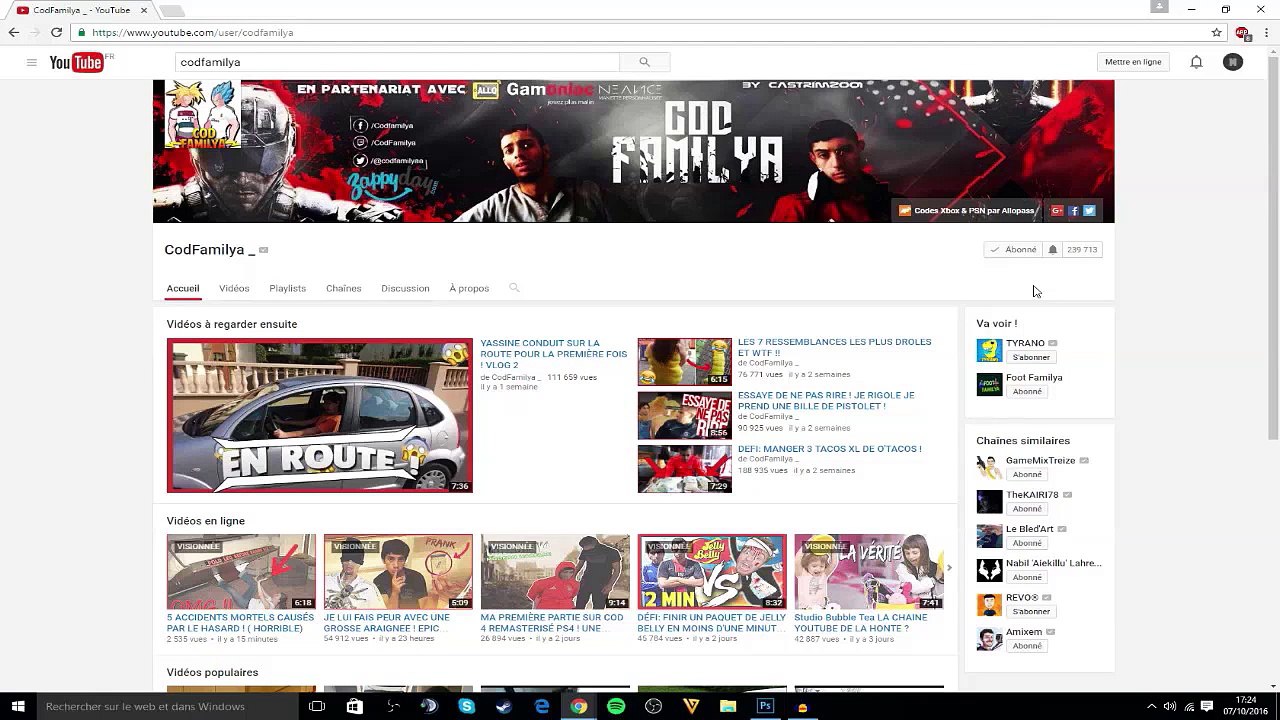This screenshot has height=720, width=1280.
Task: Open YASSINE CONDUIT SUR LA ROUTE video link
Action: tap(554, 354)
